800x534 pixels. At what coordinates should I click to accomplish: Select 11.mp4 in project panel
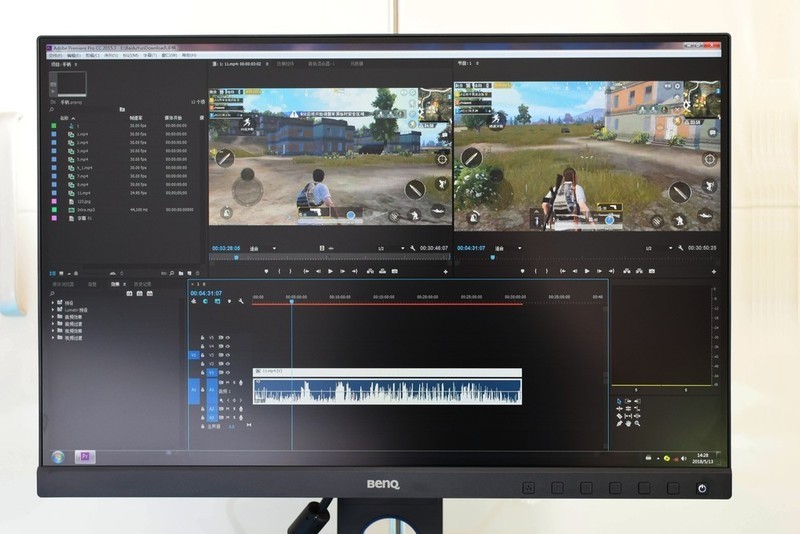84,193
